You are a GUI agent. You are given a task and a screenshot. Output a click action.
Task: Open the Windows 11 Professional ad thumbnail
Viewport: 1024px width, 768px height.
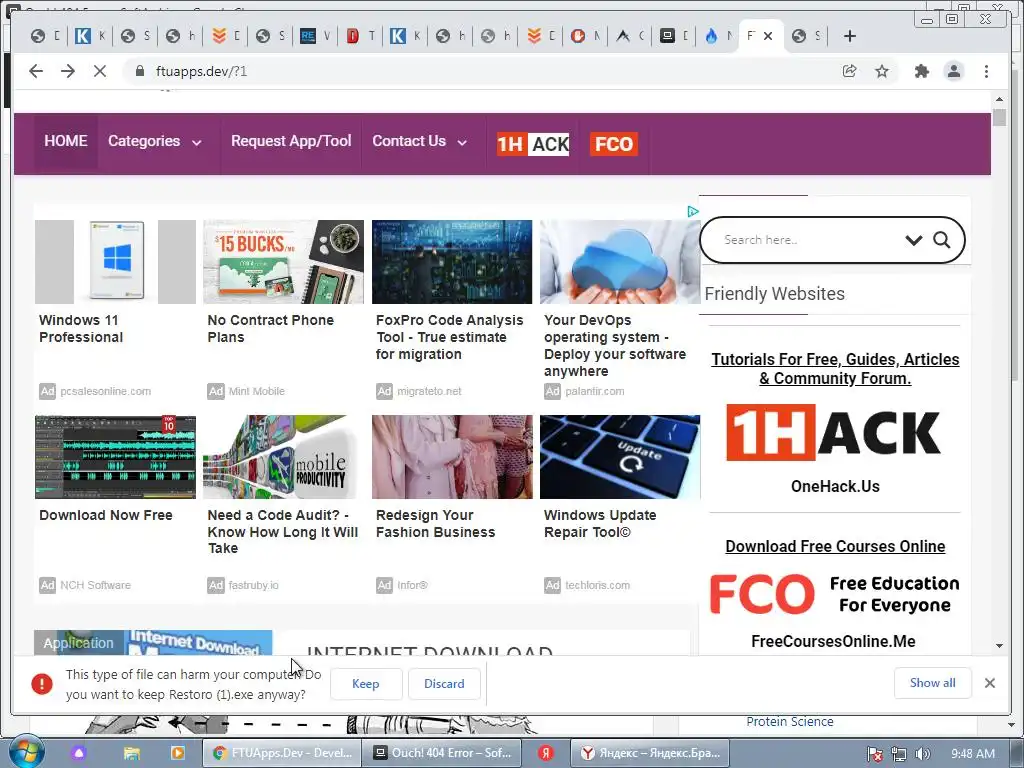pos(115,261)
